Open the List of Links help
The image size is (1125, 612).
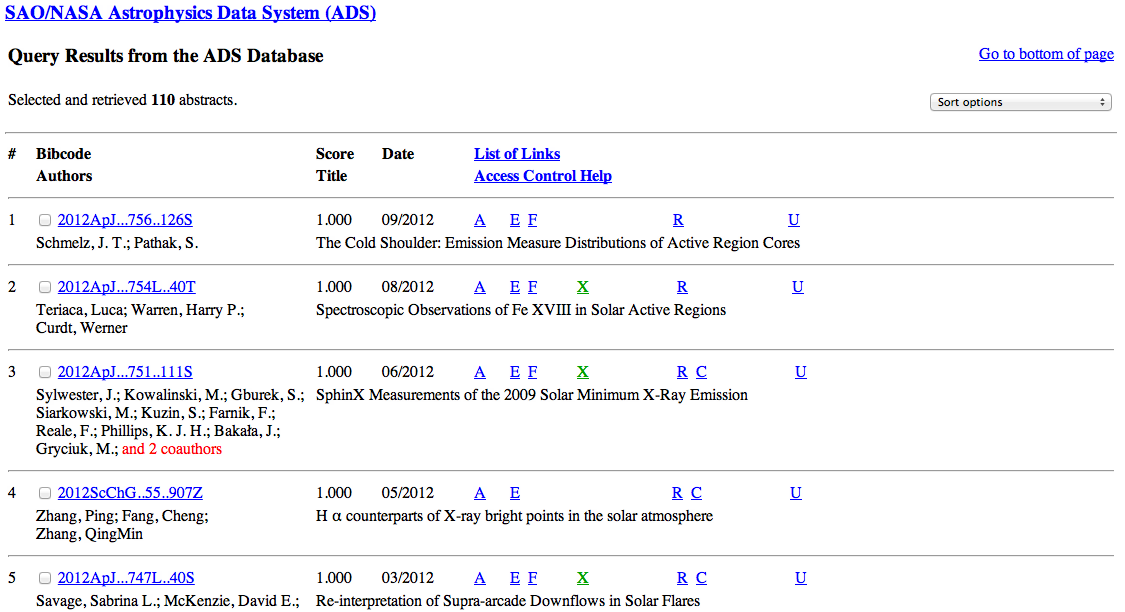[x=516, y=154]
